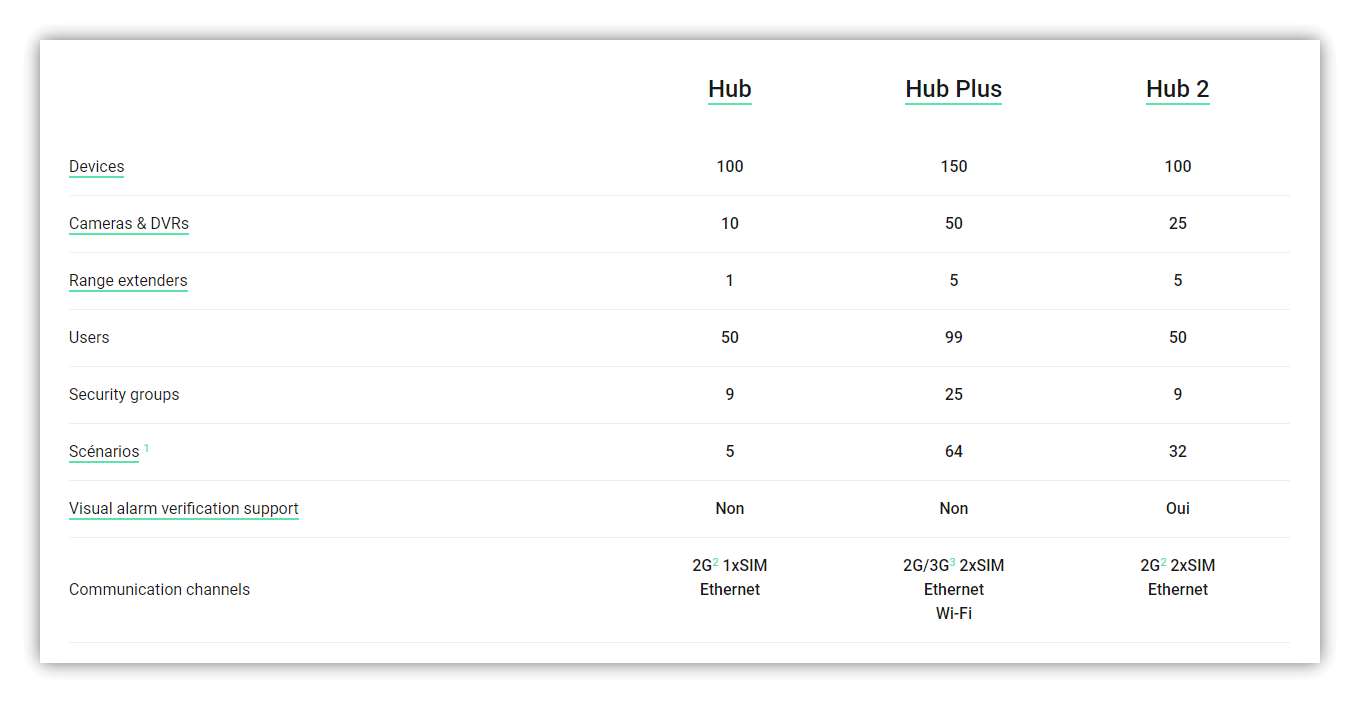This screenshot has height=703, width=1360.
Task: Click Hub Plus devices value 150
Action: [953, 167]
